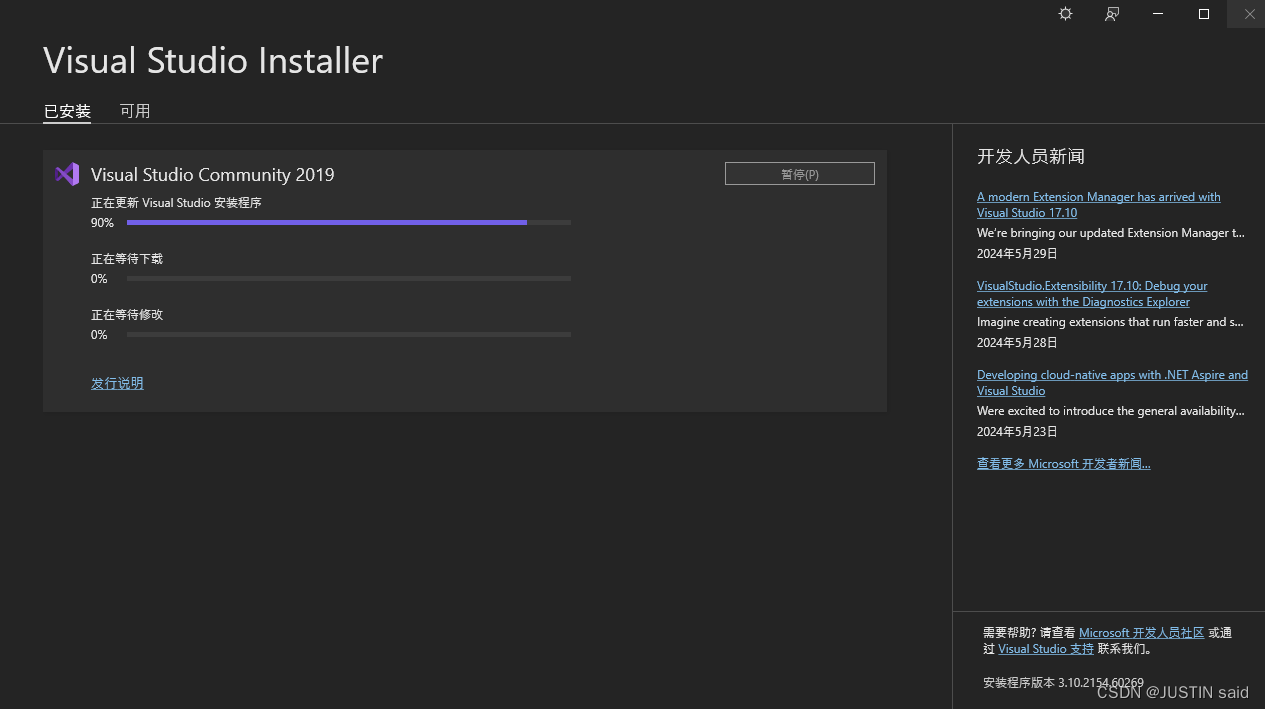The height and width of the screenshot is (709, 1265).
Task: Click the 正在等待下载 progress bar
Action: 349,278
